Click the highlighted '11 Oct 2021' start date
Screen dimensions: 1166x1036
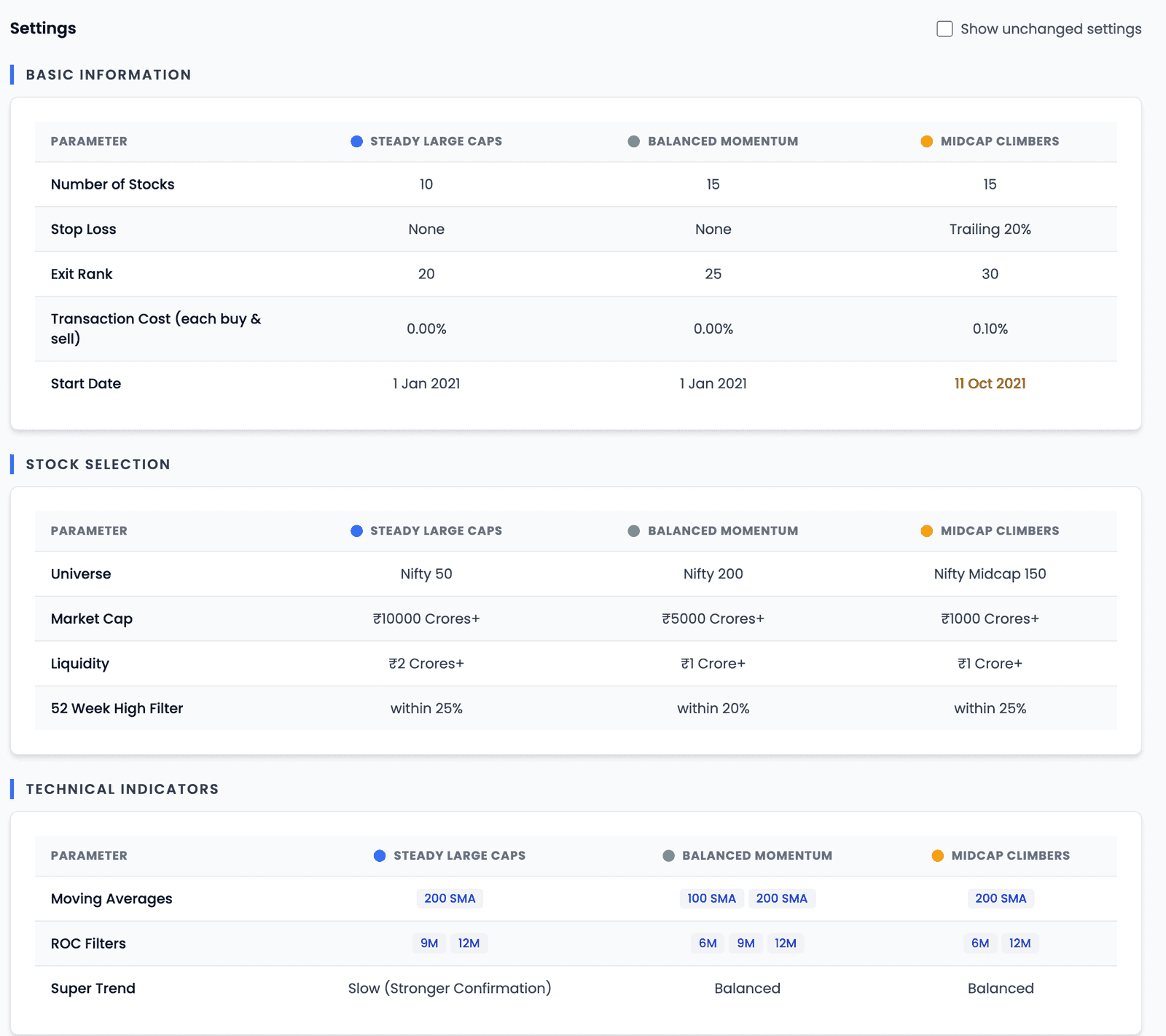[990, 384]
